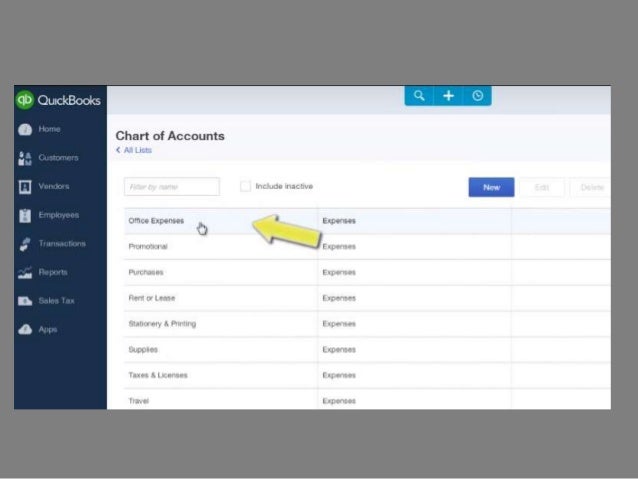This screenshot has width=638, height=479.
Task: Open the Transactions sidebar icon
Action: point(25,244)
